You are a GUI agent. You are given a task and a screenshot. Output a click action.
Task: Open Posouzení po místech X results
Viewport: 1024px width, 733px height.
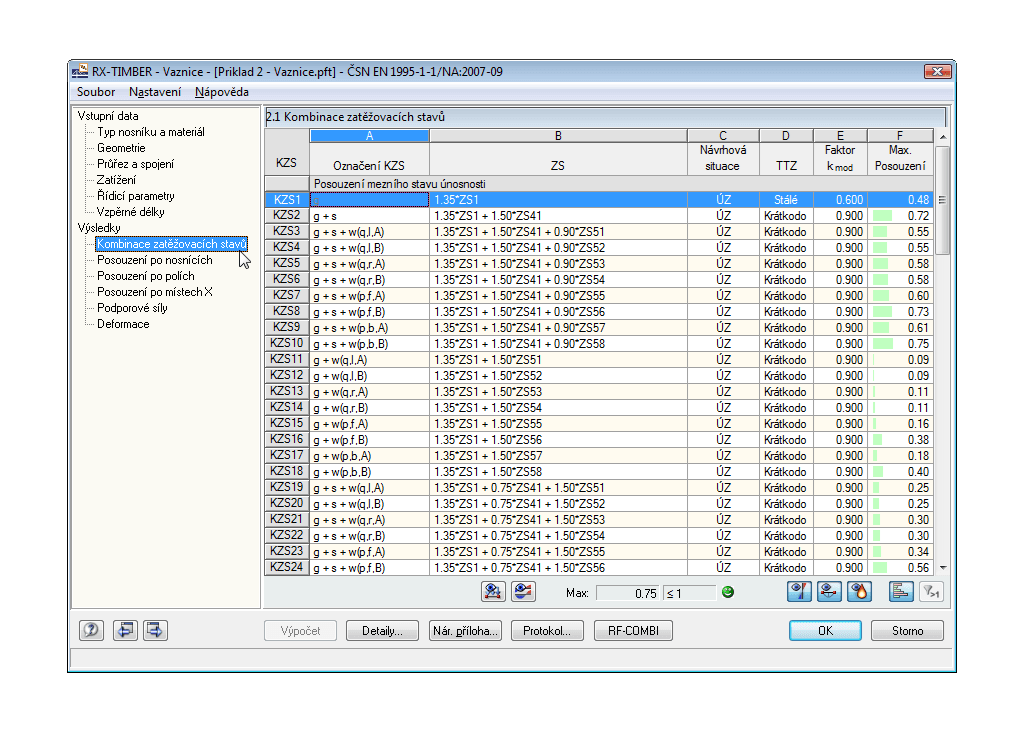tap(155, 292)
